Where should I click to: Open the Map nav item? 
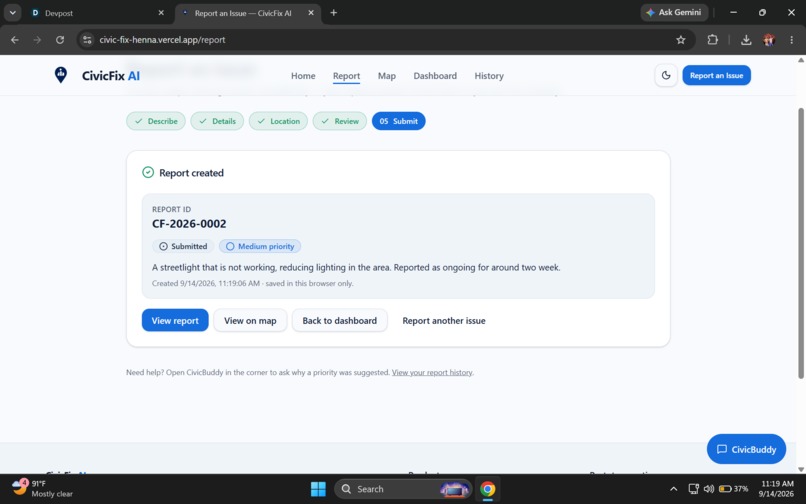[387, 76]
